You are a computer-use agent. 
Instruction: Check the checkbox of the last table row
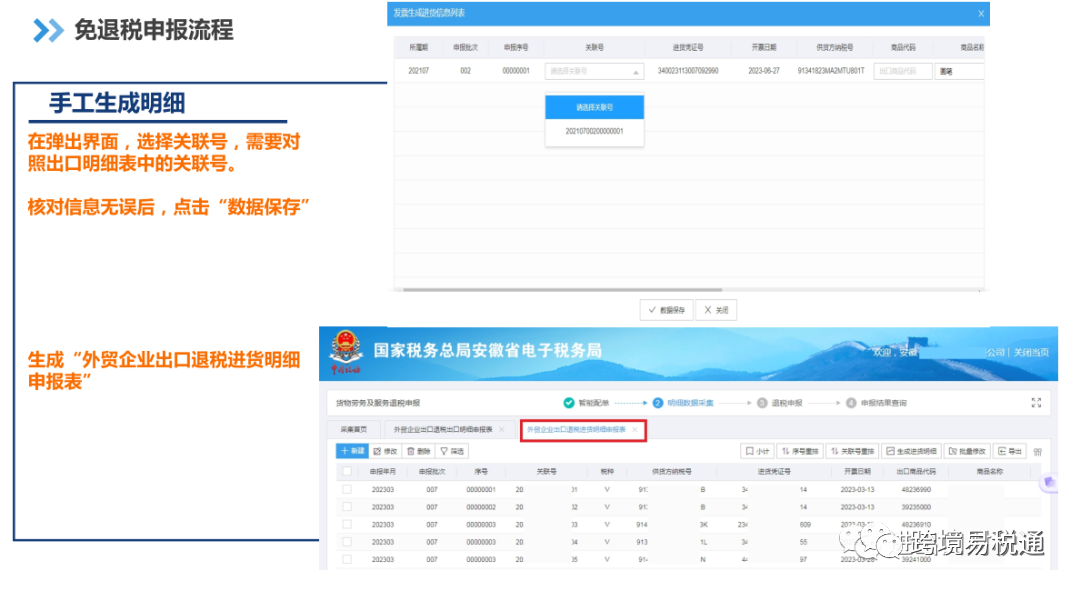345,559
